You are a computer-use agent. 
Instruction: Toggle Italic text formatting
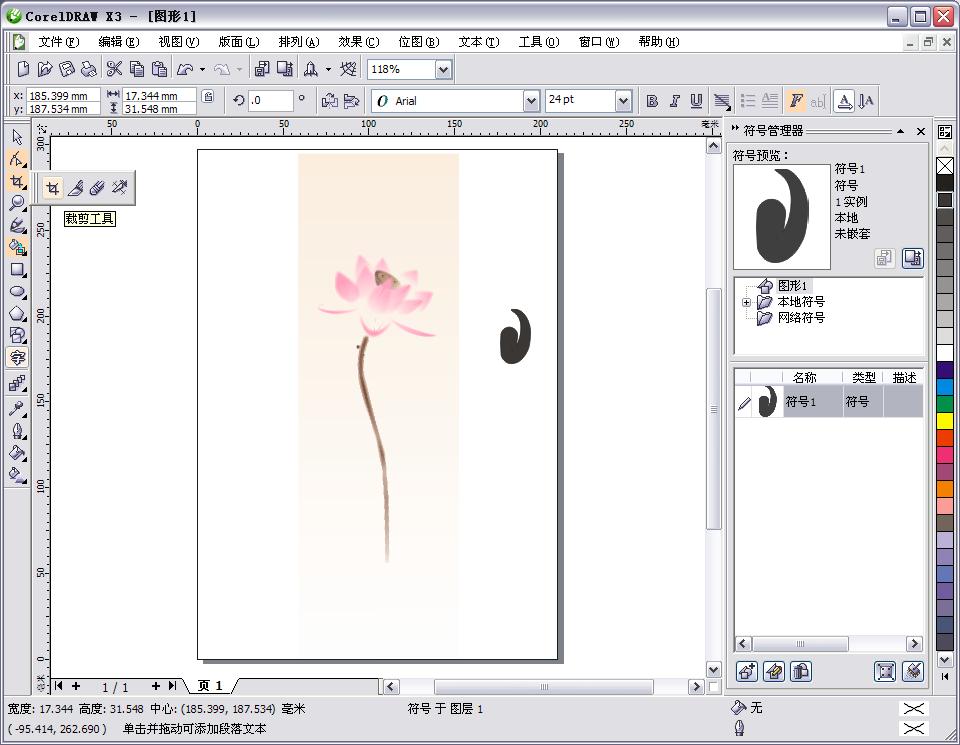tap(674, 101)
